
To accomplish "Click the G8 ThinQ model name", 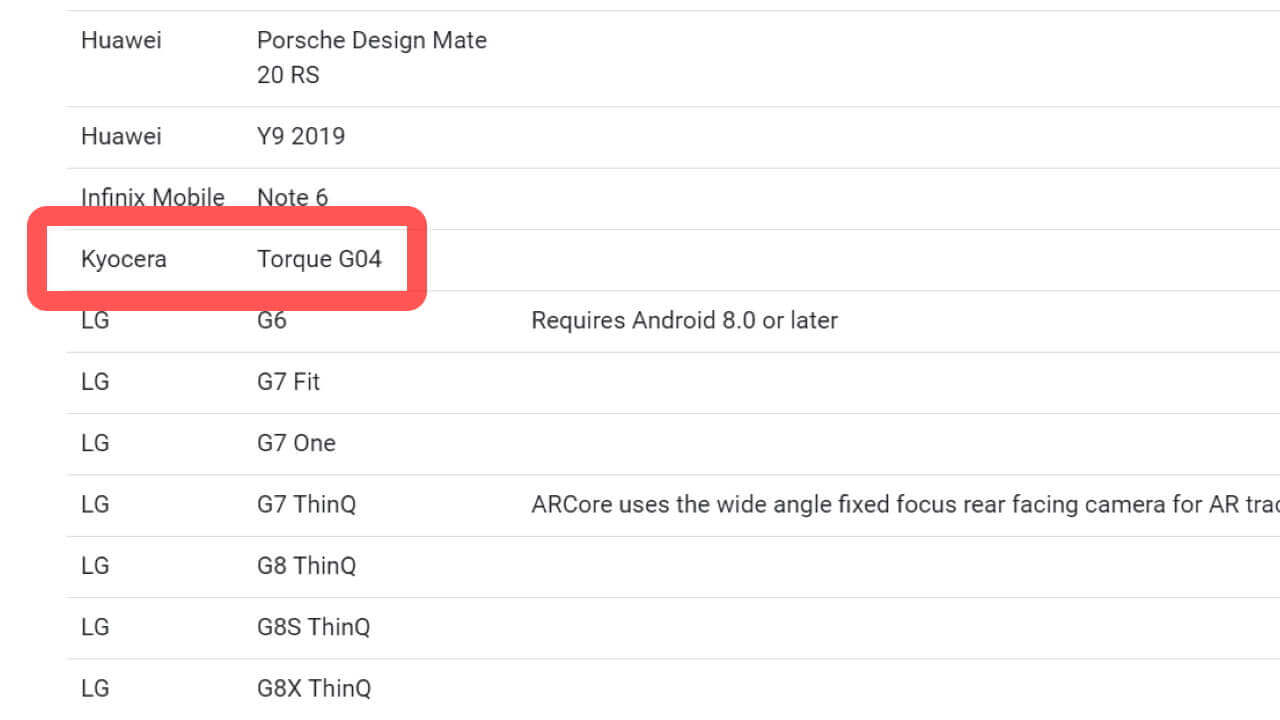I will (306, 565).
